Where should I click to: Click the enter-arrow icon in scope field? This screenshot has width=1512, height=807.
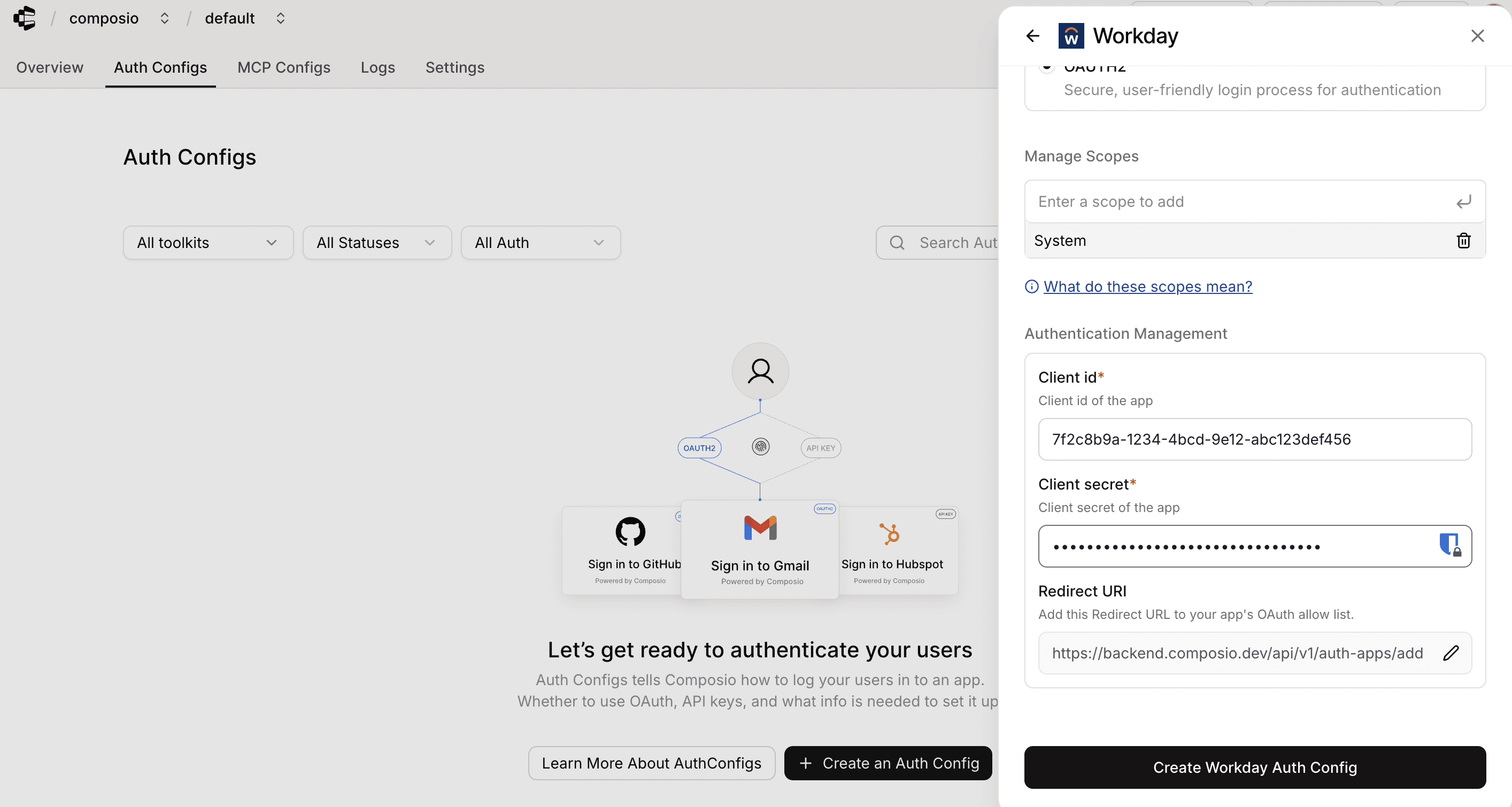click(1463, 202)
